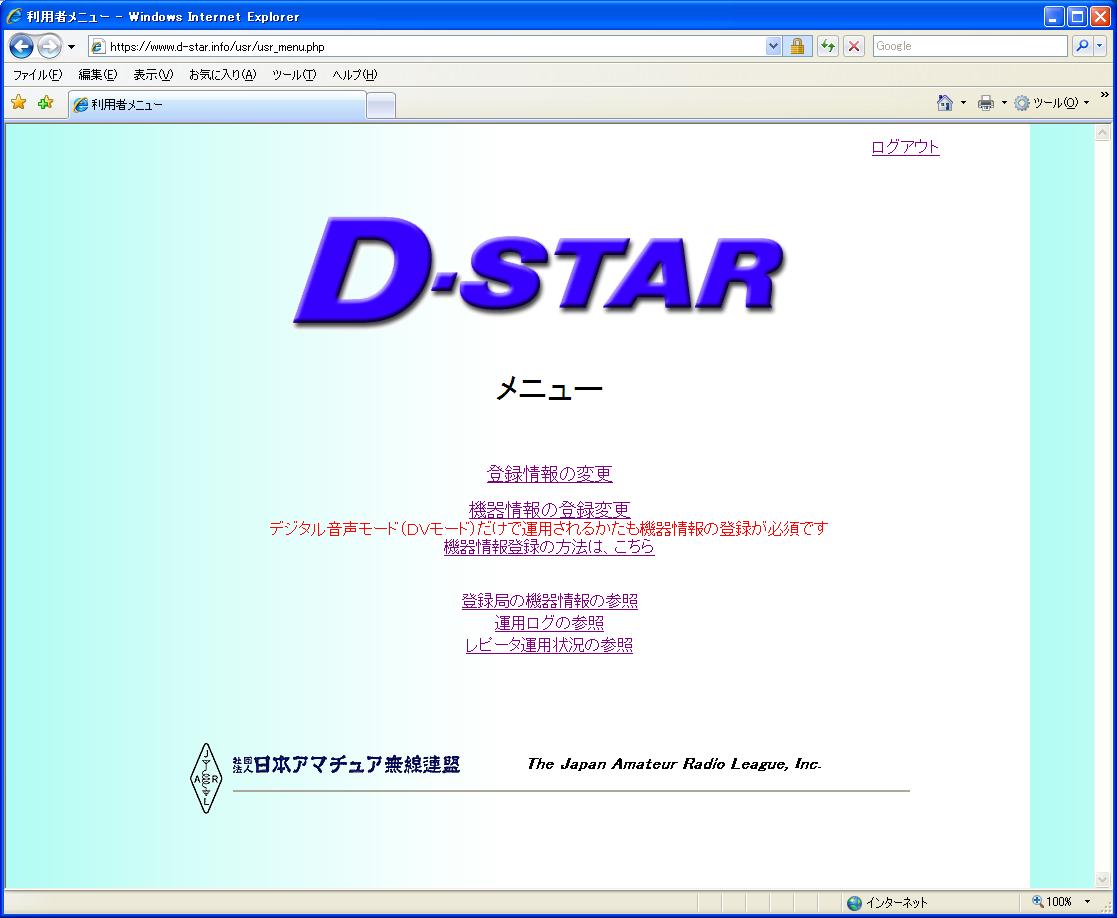The image size is (1117, 918).
Task: Open the お気に入り(A) menu
Action: coord(222,75)
